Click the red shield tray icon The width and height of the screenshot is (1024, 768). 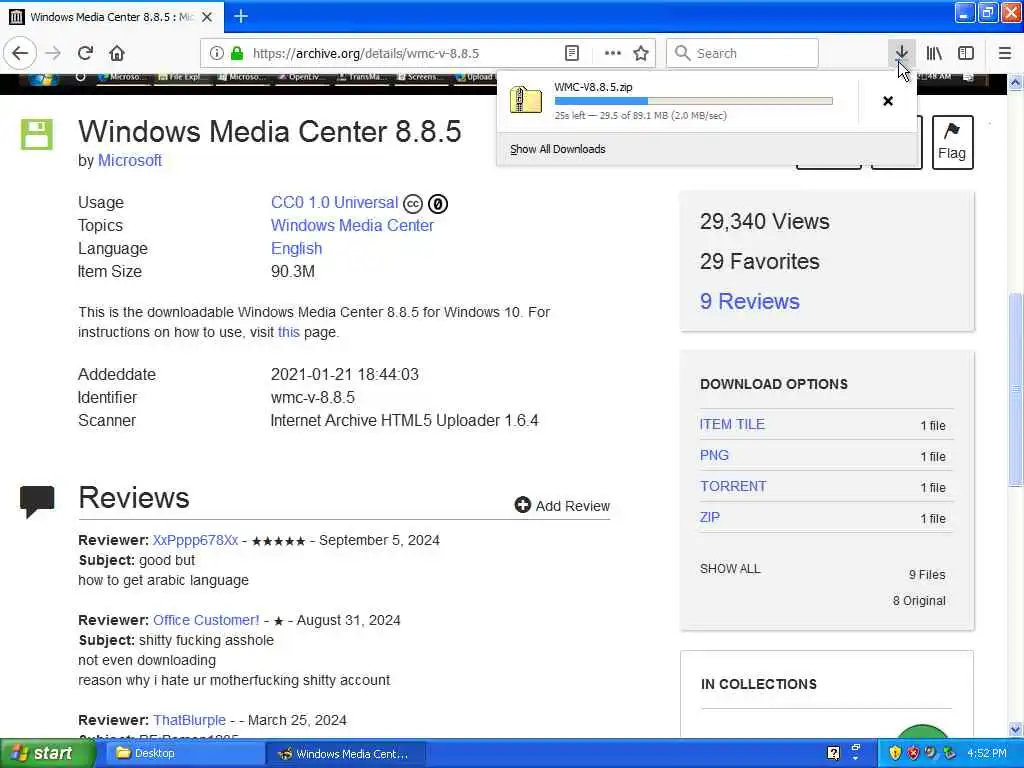point(913,753)
